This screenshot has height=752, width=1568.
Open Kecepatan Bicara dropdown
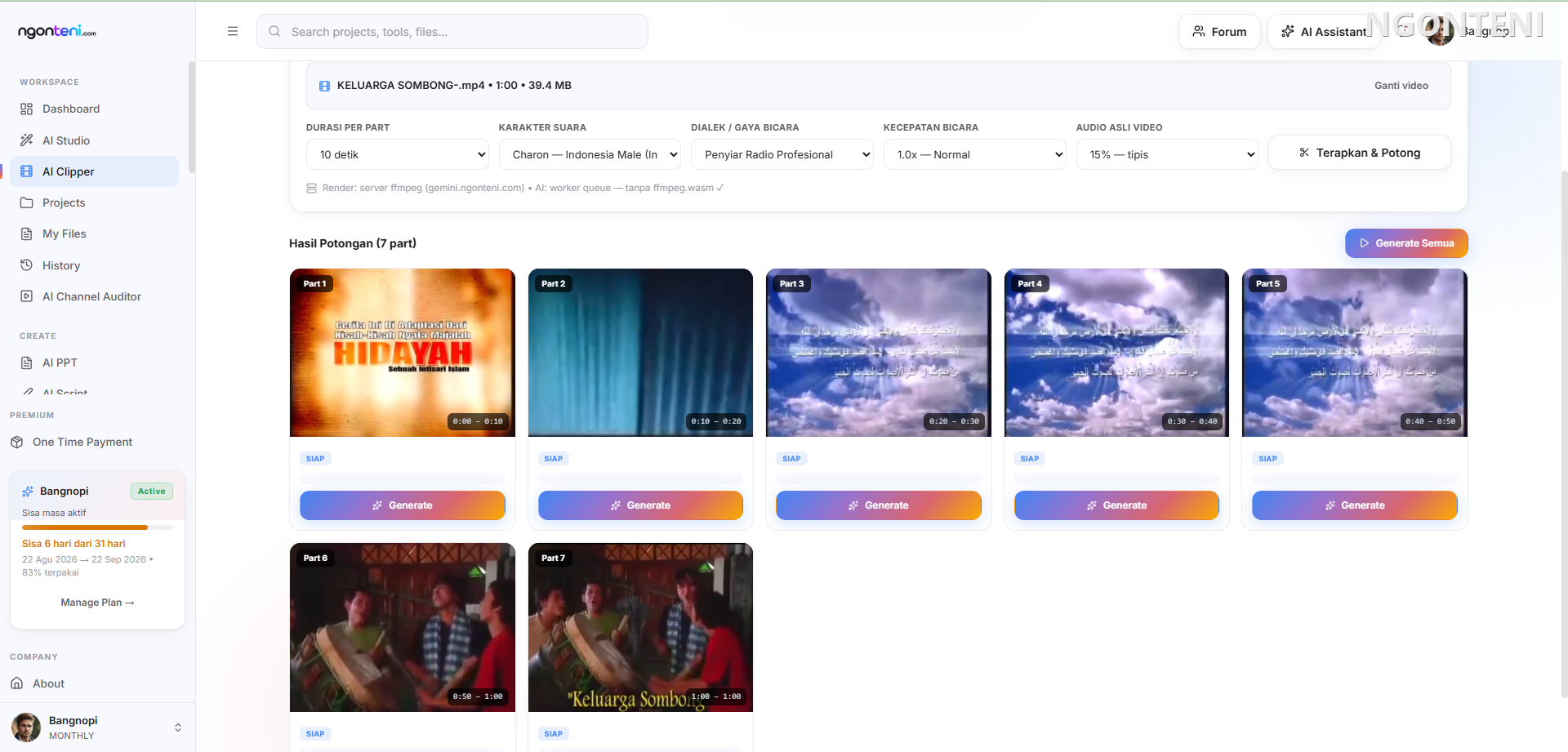click(x=975, y=154)
